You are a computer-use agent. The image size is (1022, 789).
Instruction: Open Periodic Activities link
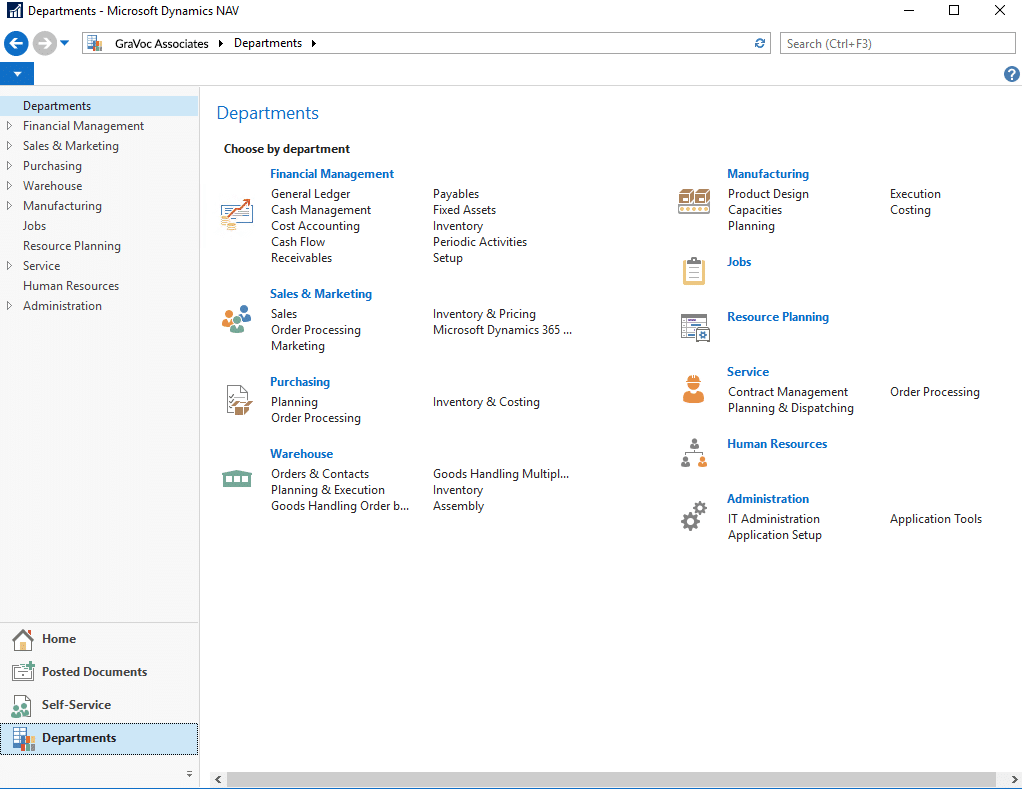[480, 242]
